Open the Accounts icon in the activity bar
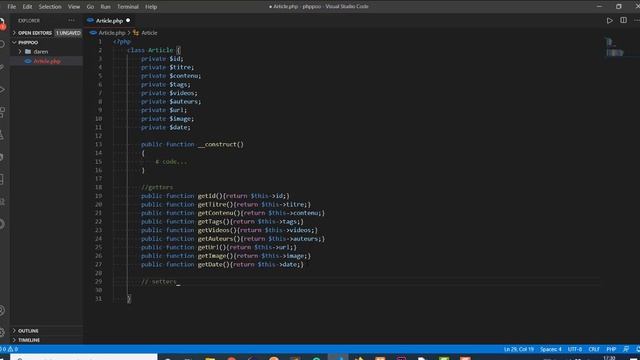This screenshot has height=360, width=640. (2, 310)
